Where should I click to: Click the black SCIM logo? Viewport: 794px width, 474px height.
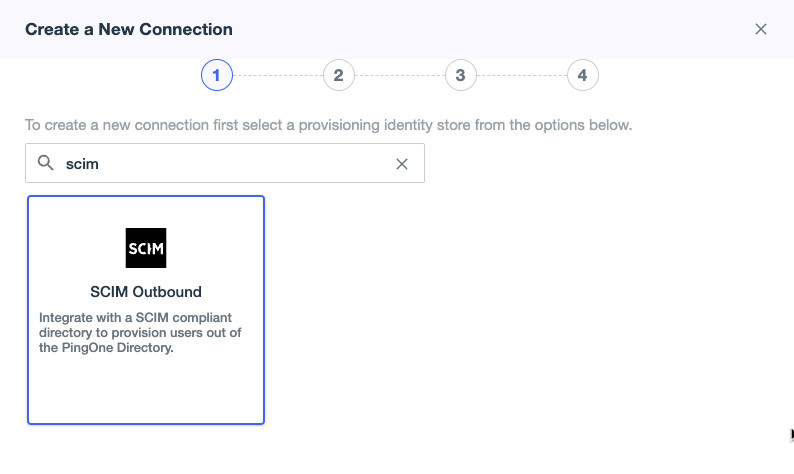point(146,248)
